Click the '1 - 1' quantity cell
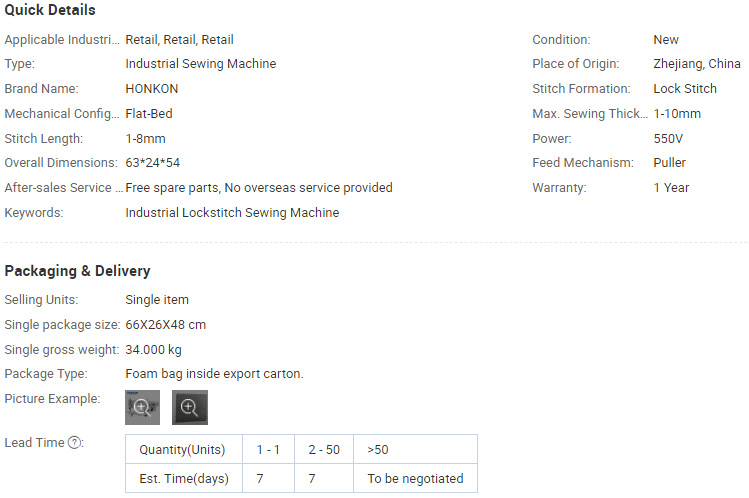 click(268, 449)
